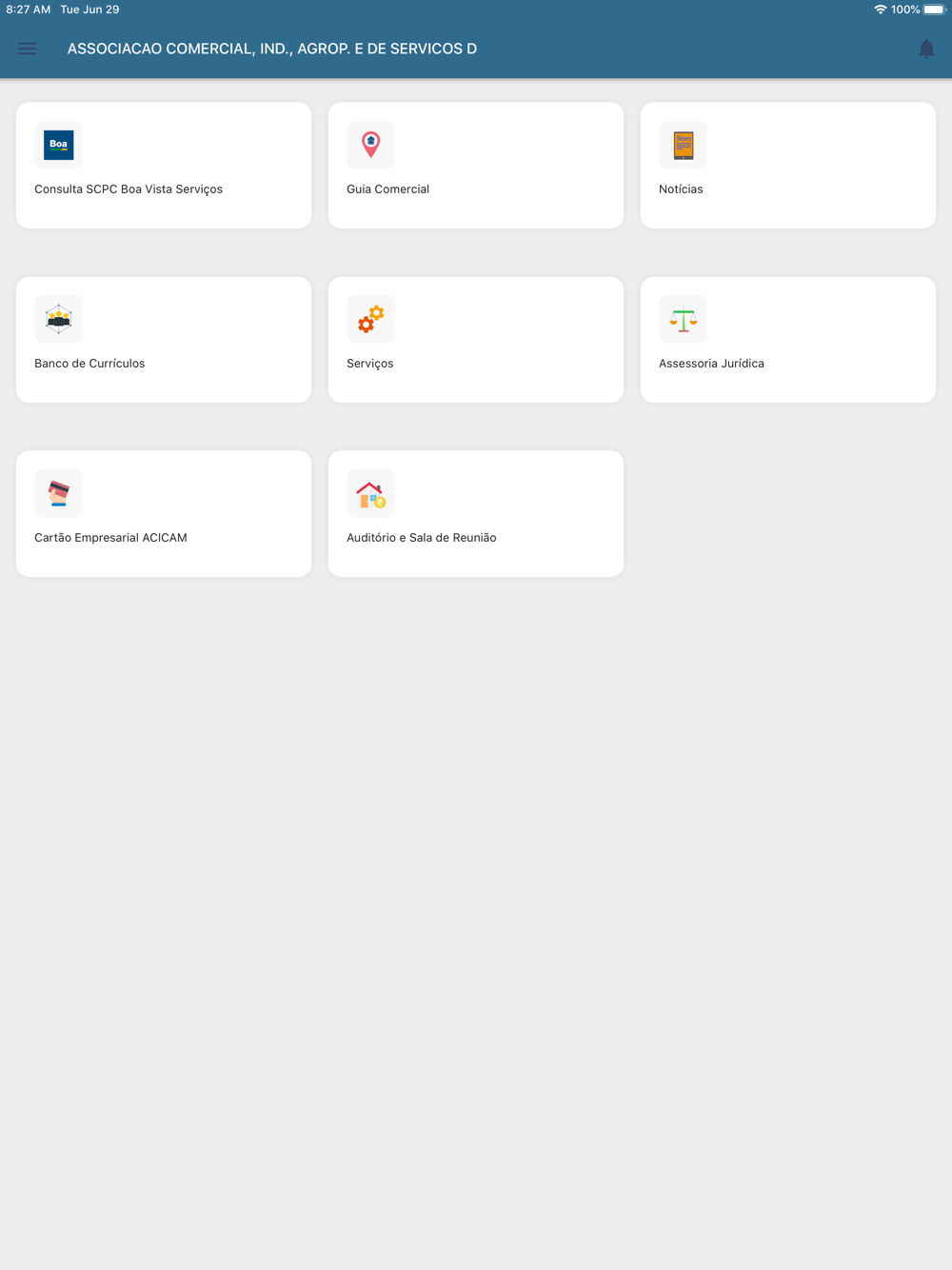Tap the ASSOCIACAO COMERCIAL header title
Screen dimensions: 952x1270
click(x=272, y=49)
